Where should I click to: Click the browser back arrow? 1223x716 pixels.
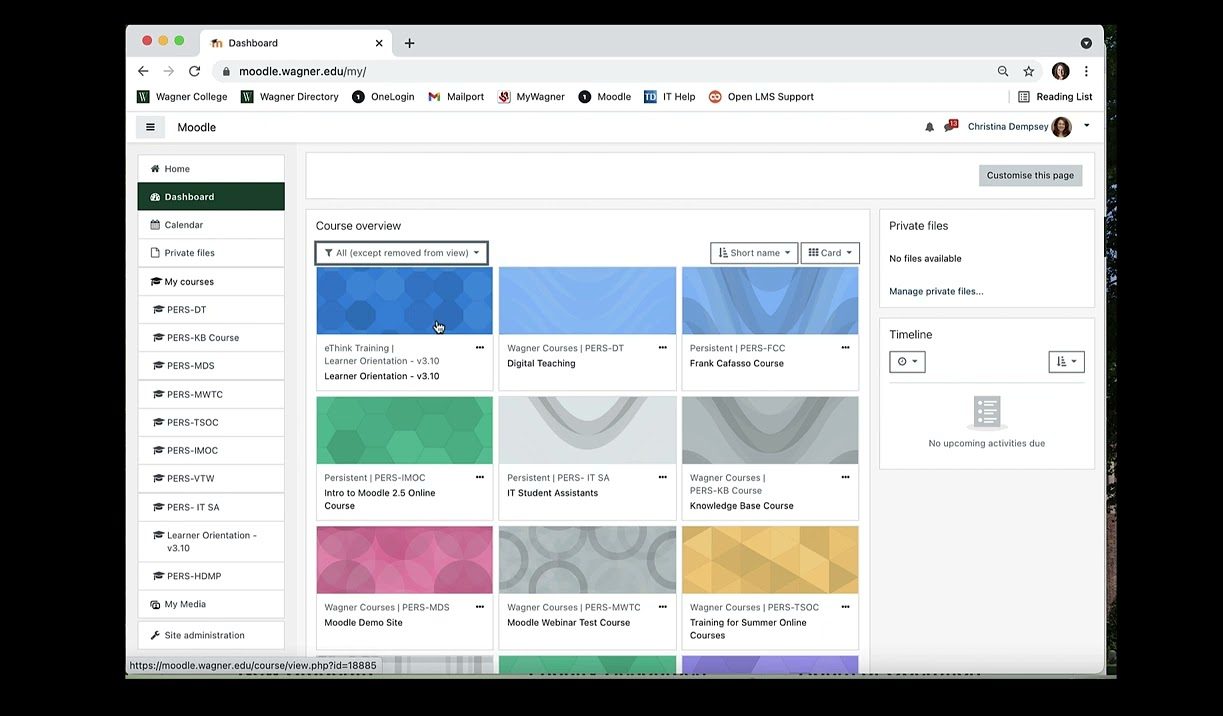143,71
